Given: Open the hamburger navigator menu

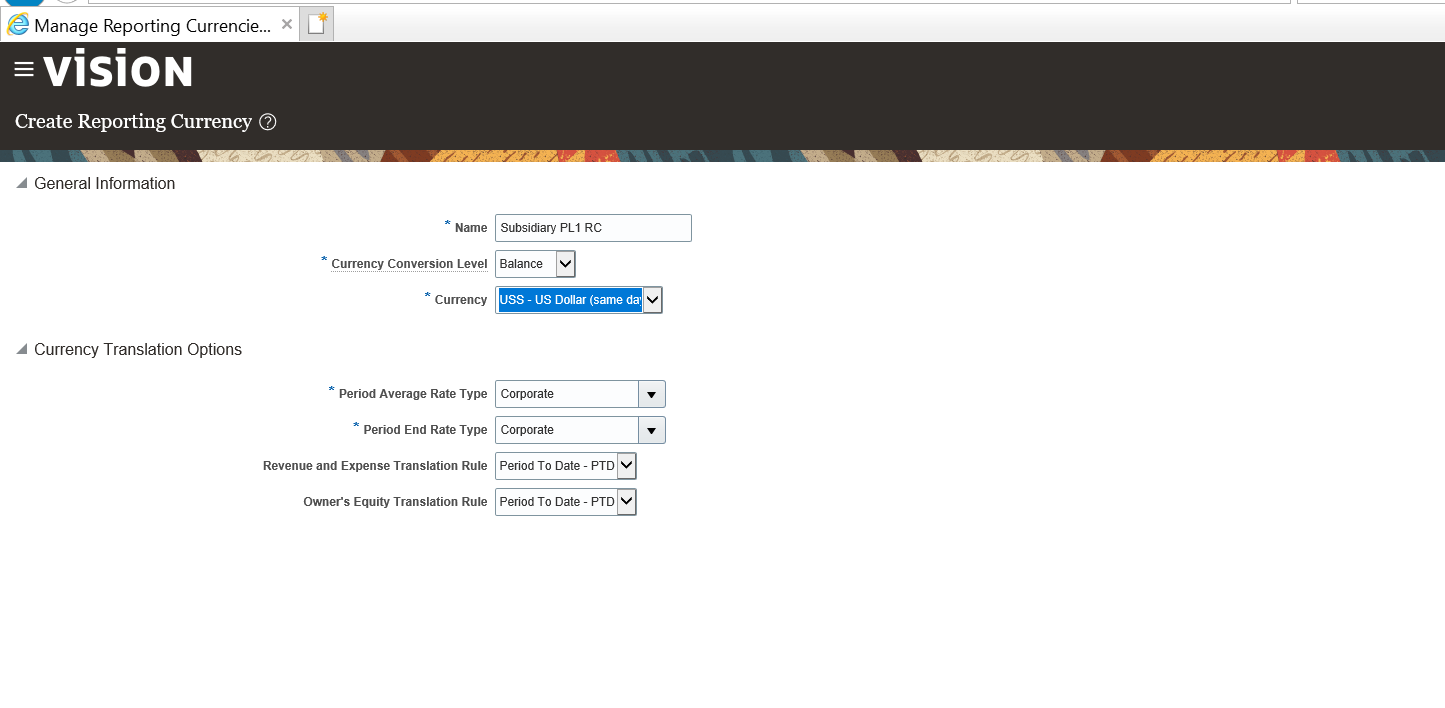Looking at the screenshot, I should click(x=24, y=70).
